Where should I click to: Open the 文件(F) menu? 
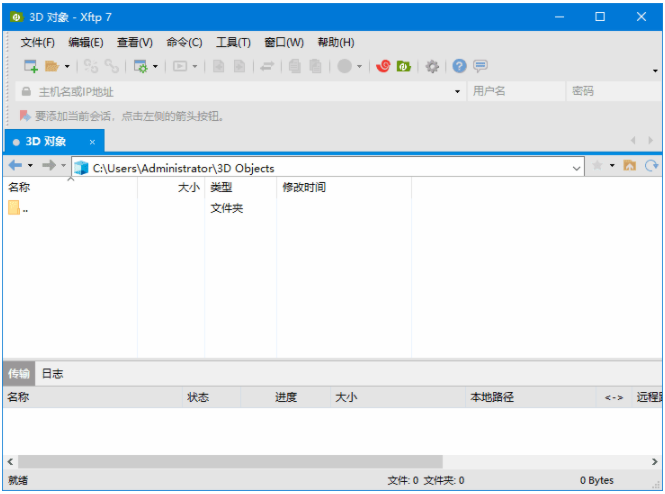37,42
